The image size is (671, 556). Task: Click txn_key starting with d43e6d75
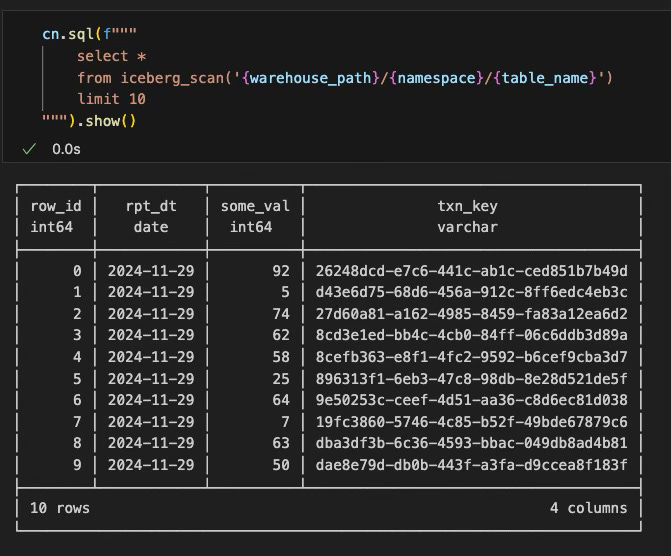click(472, 292)
